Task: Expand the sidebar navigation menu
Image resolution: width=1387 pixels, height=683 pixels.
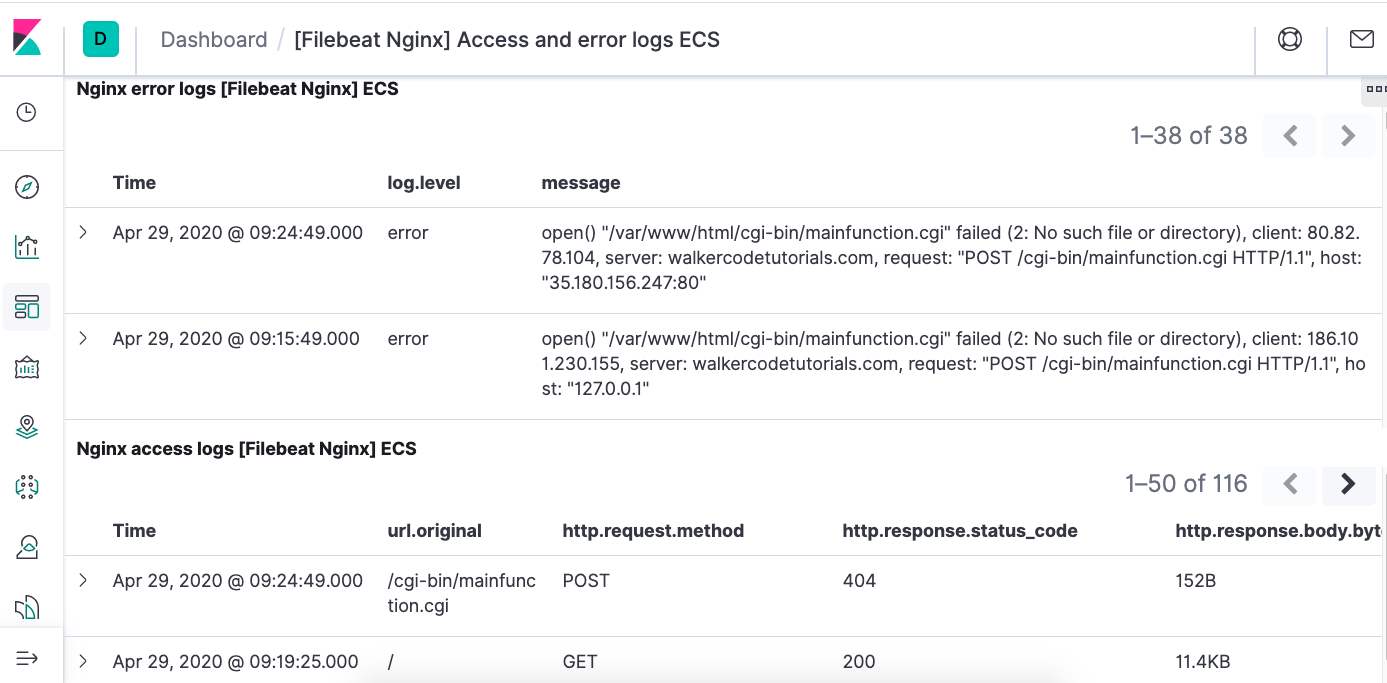Action: click(27, 658)
